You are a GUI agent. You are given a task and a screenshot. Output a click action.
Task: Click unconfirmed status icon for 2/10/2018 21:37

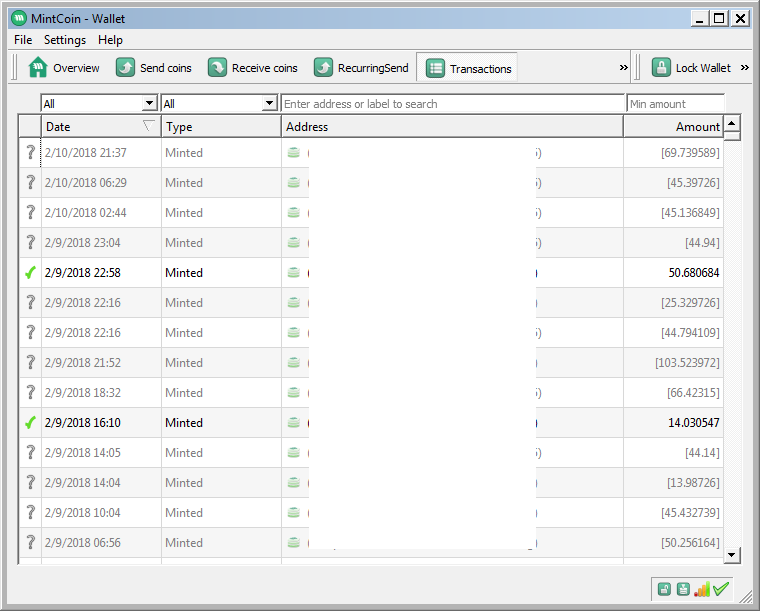click(x=31, y=153)
